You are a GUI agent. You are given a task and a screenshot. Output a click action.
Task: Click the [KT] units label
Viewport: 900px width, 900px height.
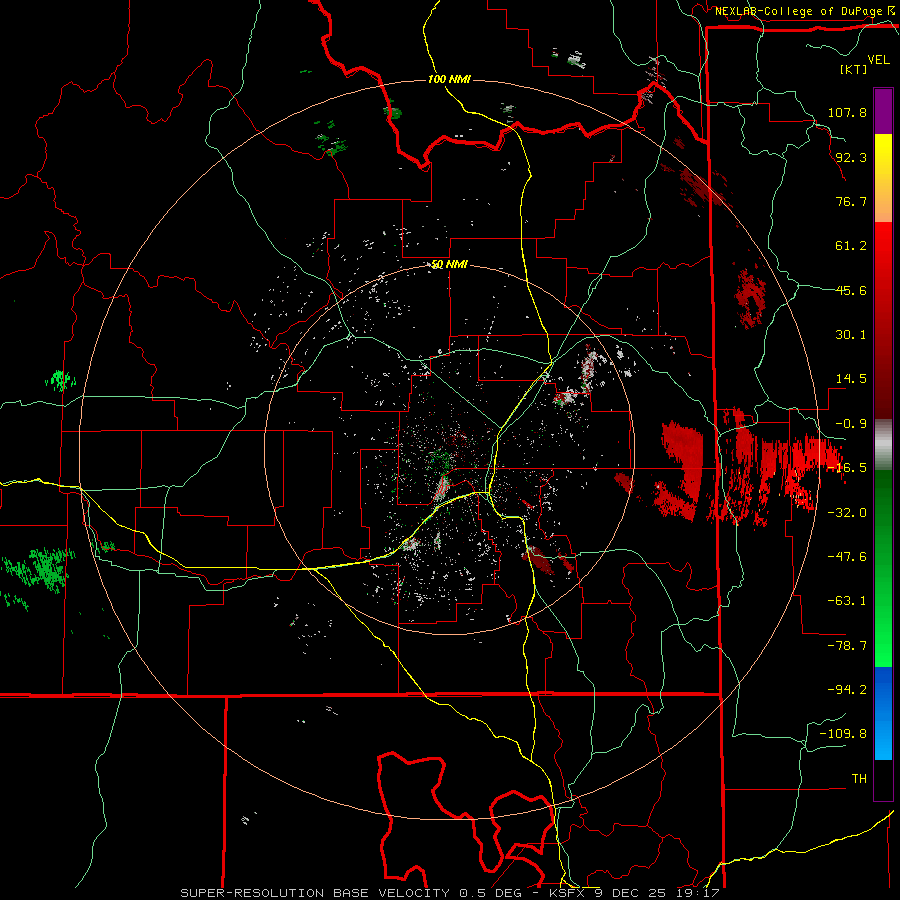853,69
